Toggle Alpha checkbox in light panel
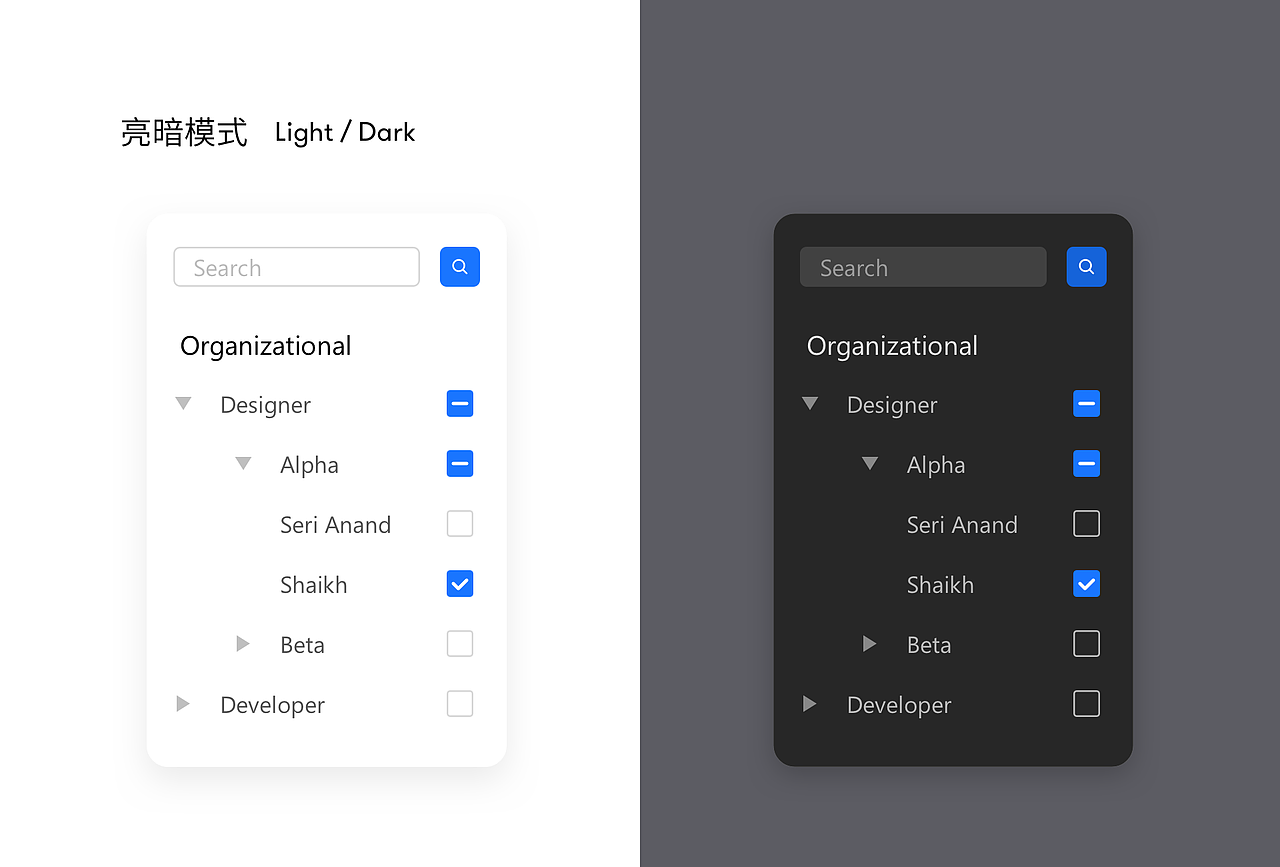This screenshot has width=1280, height=867. tap(460, 464)
